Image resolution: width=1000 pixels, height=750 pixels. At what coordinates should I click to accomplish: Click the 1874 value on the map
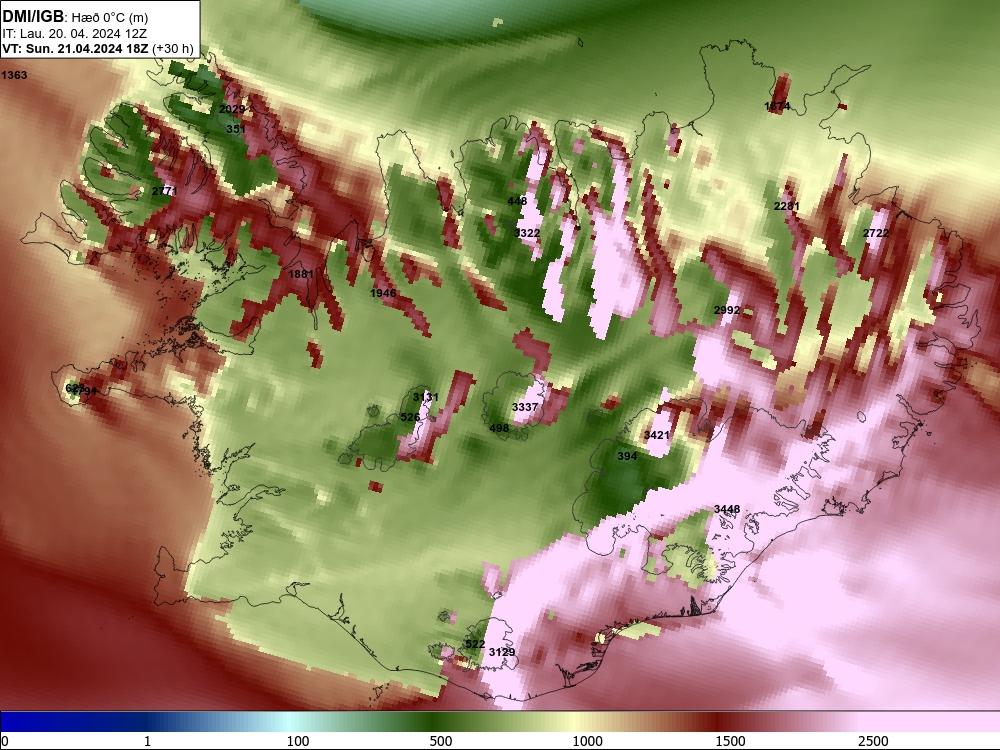(x=777, y=106)
